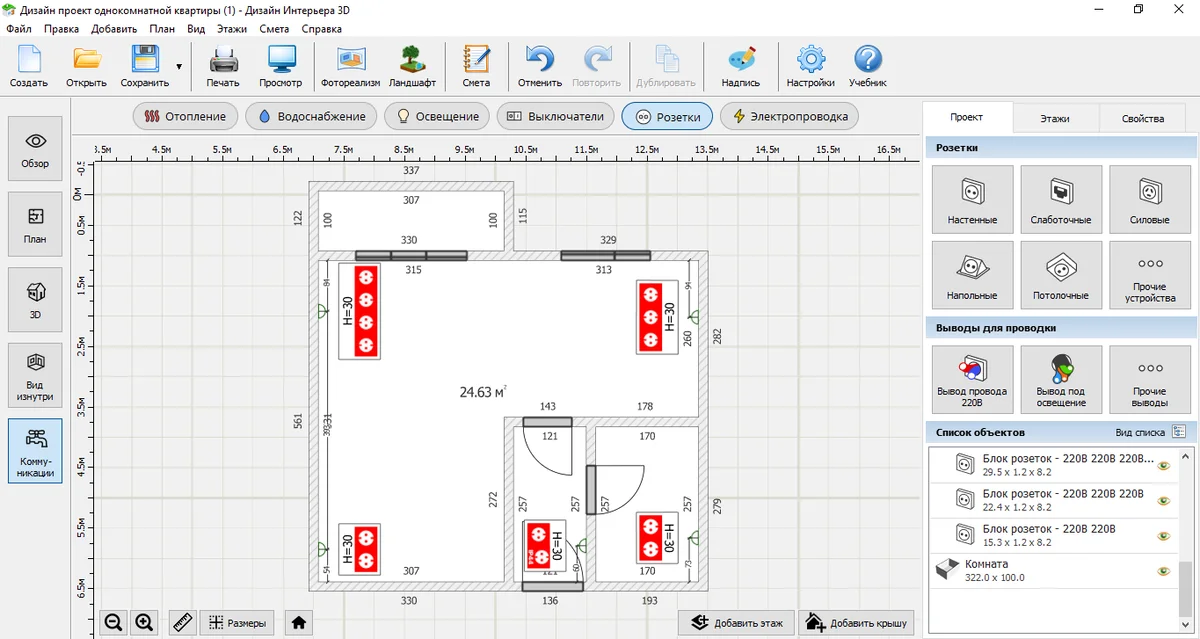Select Потолочные socket type
Screen dimensions: 1200x639
point(1061,275)
